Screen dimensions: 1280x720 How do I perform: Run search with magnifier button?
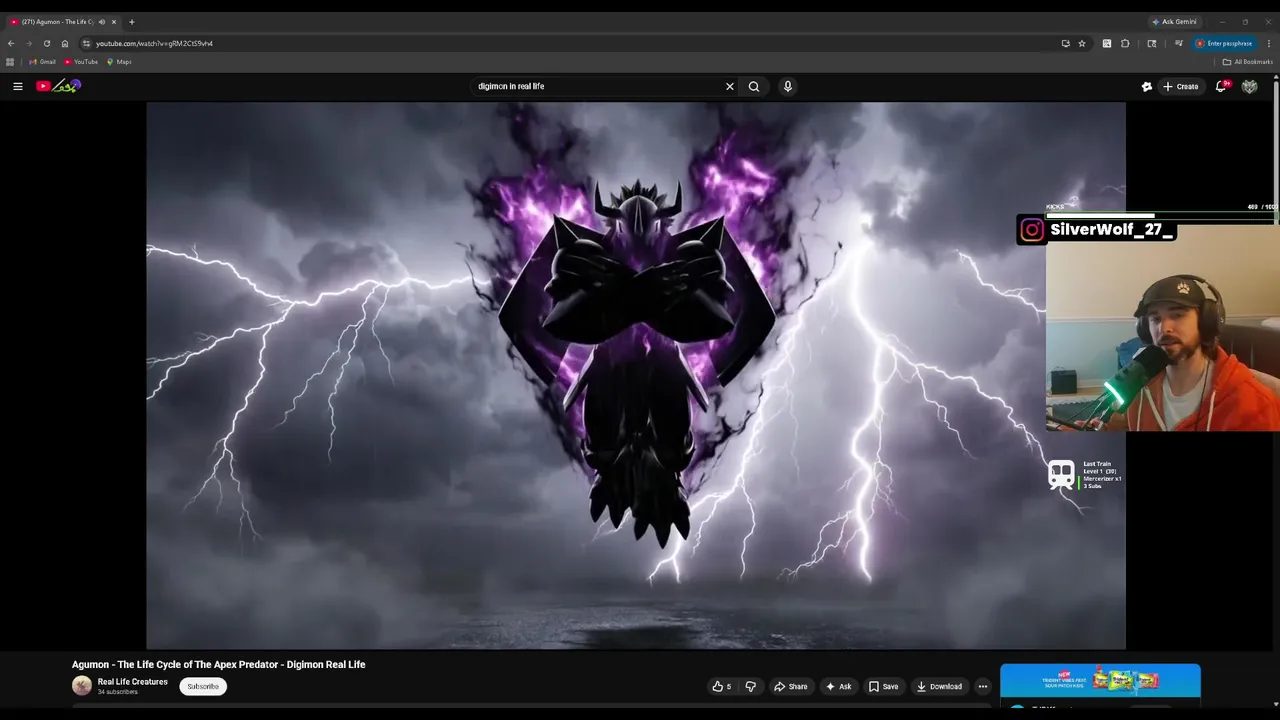[754, 86]
